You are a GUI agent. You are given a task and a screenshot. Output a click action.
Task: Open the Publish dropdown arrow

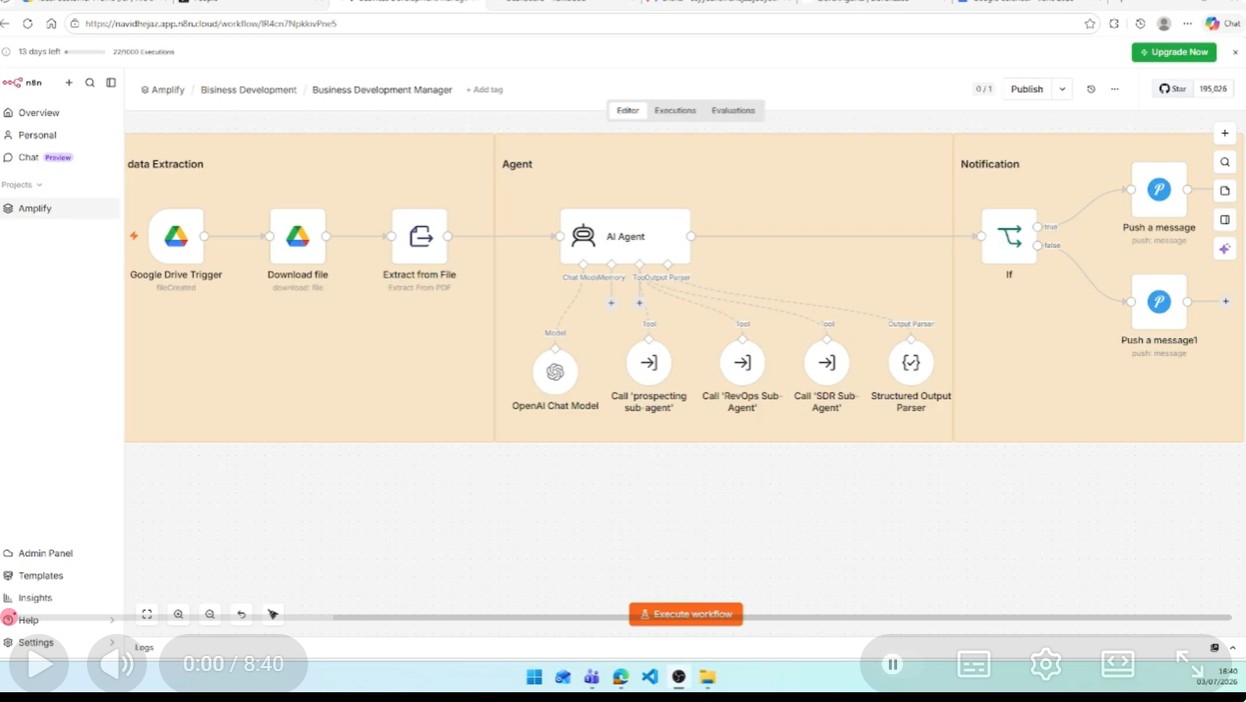click(x=1062, y=89)
